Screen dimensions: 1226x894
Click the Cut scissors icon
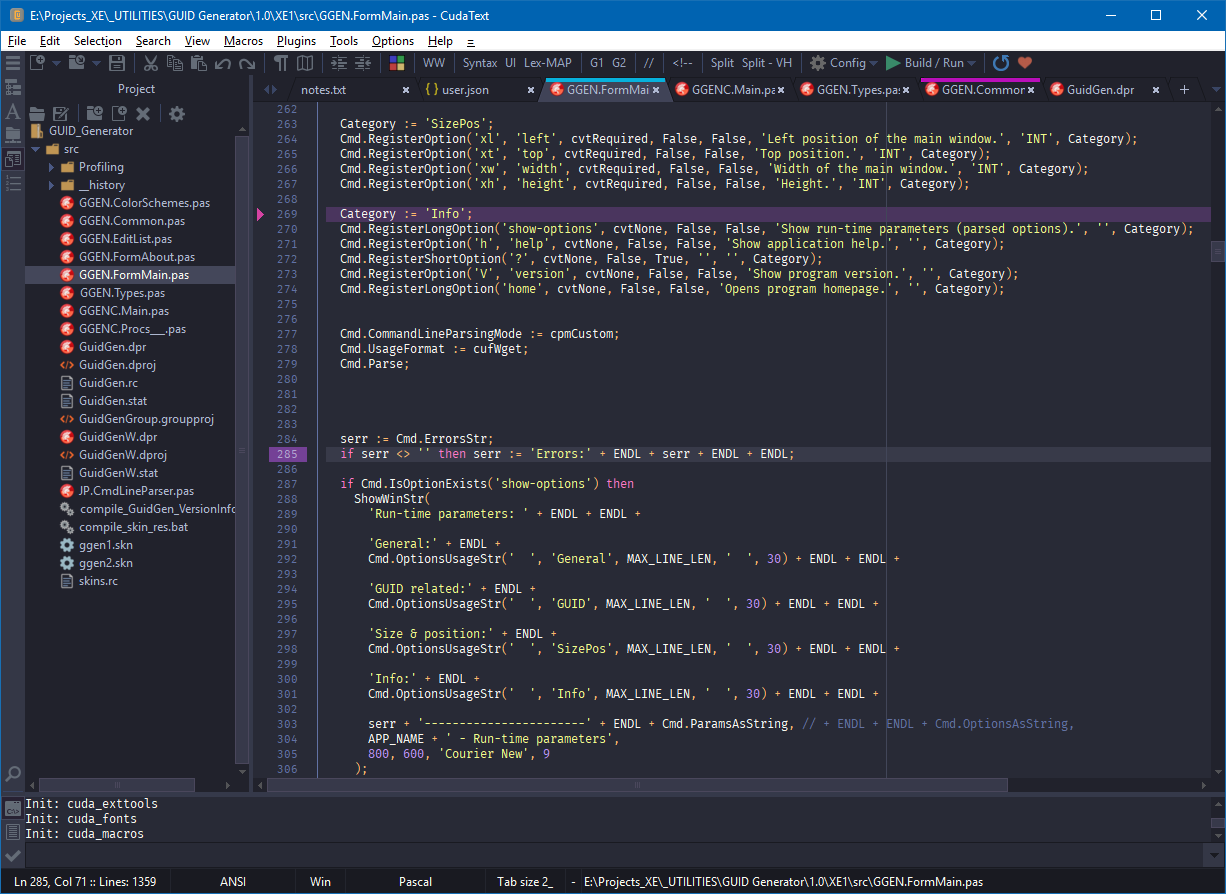coord(150,63)
